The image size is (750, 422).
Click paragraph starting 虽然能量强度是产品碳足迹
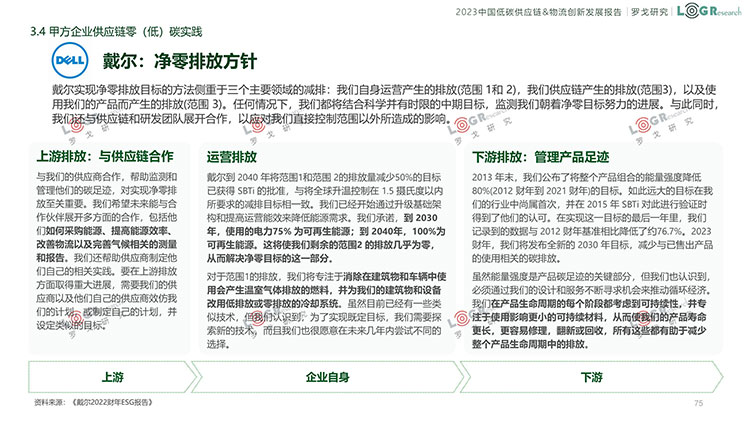[x=591, y=310]
